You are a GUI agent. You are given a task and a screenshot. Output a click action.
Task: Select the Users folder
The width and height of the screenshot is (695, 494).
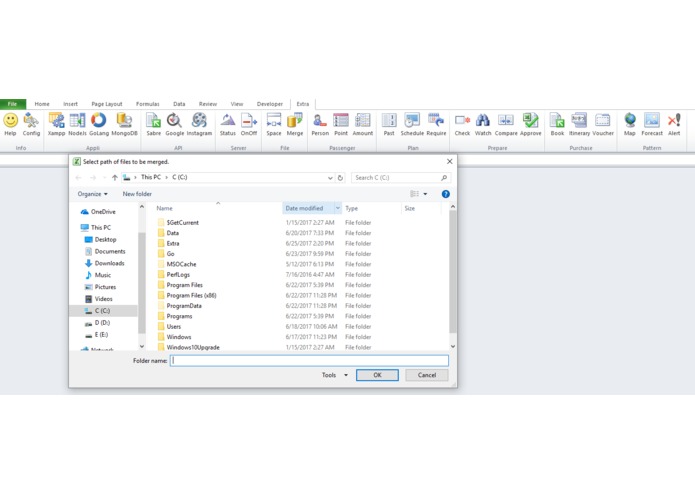(x=169, y=327)
